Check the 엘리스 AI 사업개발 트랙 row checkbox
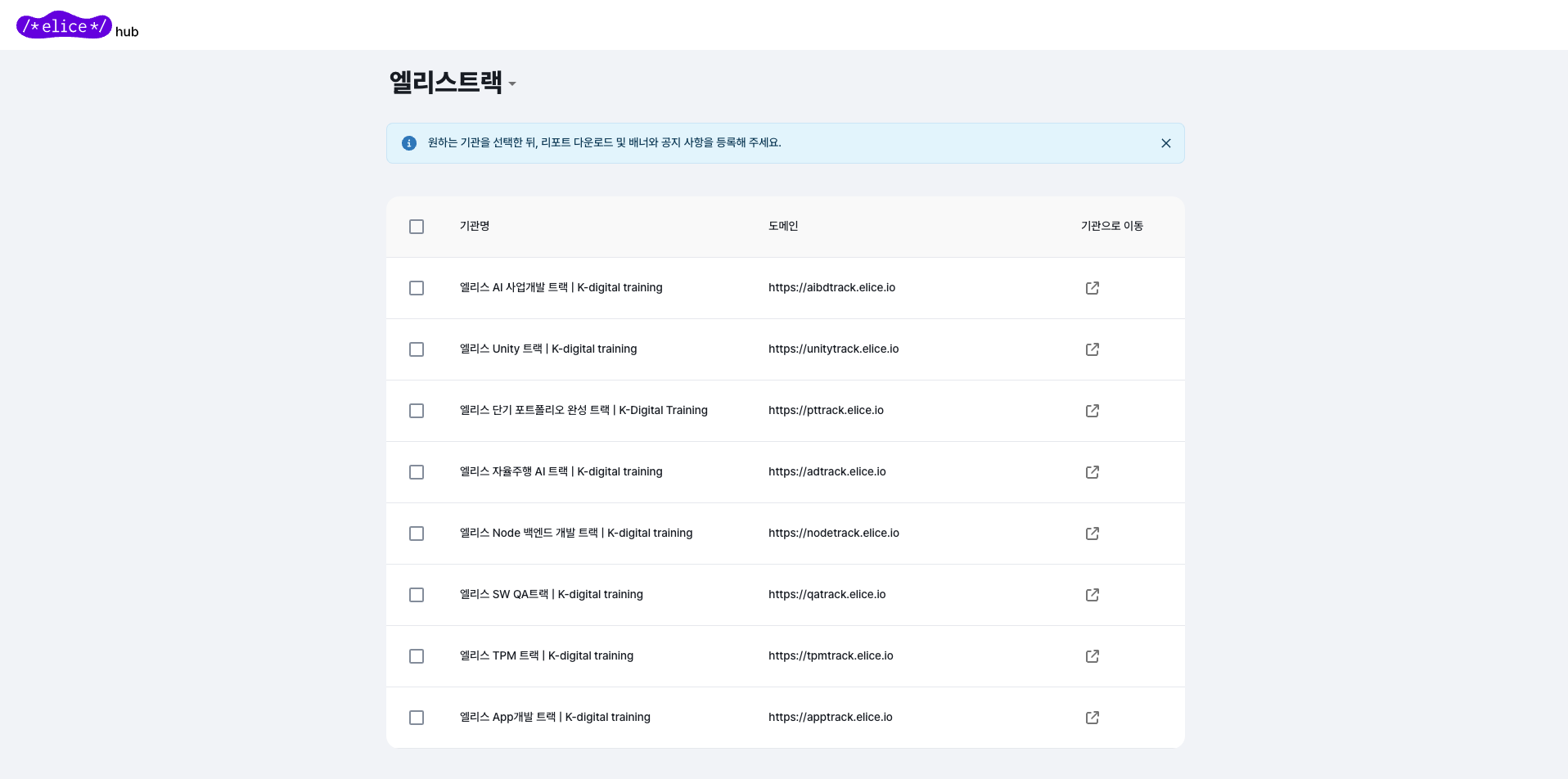This screenshot has width=1568, height=779. click(x=417, y=288)
